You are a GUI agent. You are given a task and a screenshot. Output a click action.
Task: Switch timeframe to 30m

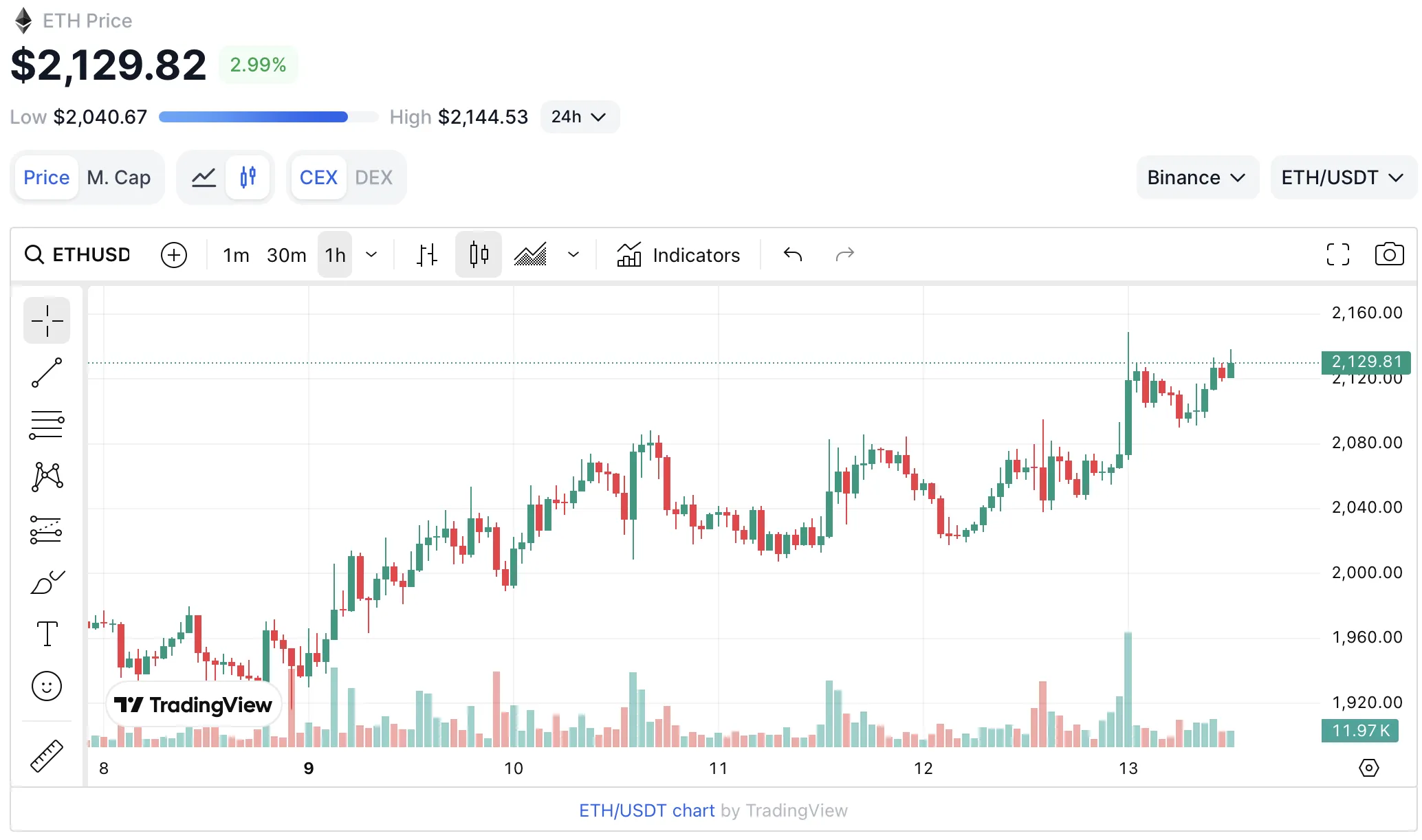click(x=286, y=254)
